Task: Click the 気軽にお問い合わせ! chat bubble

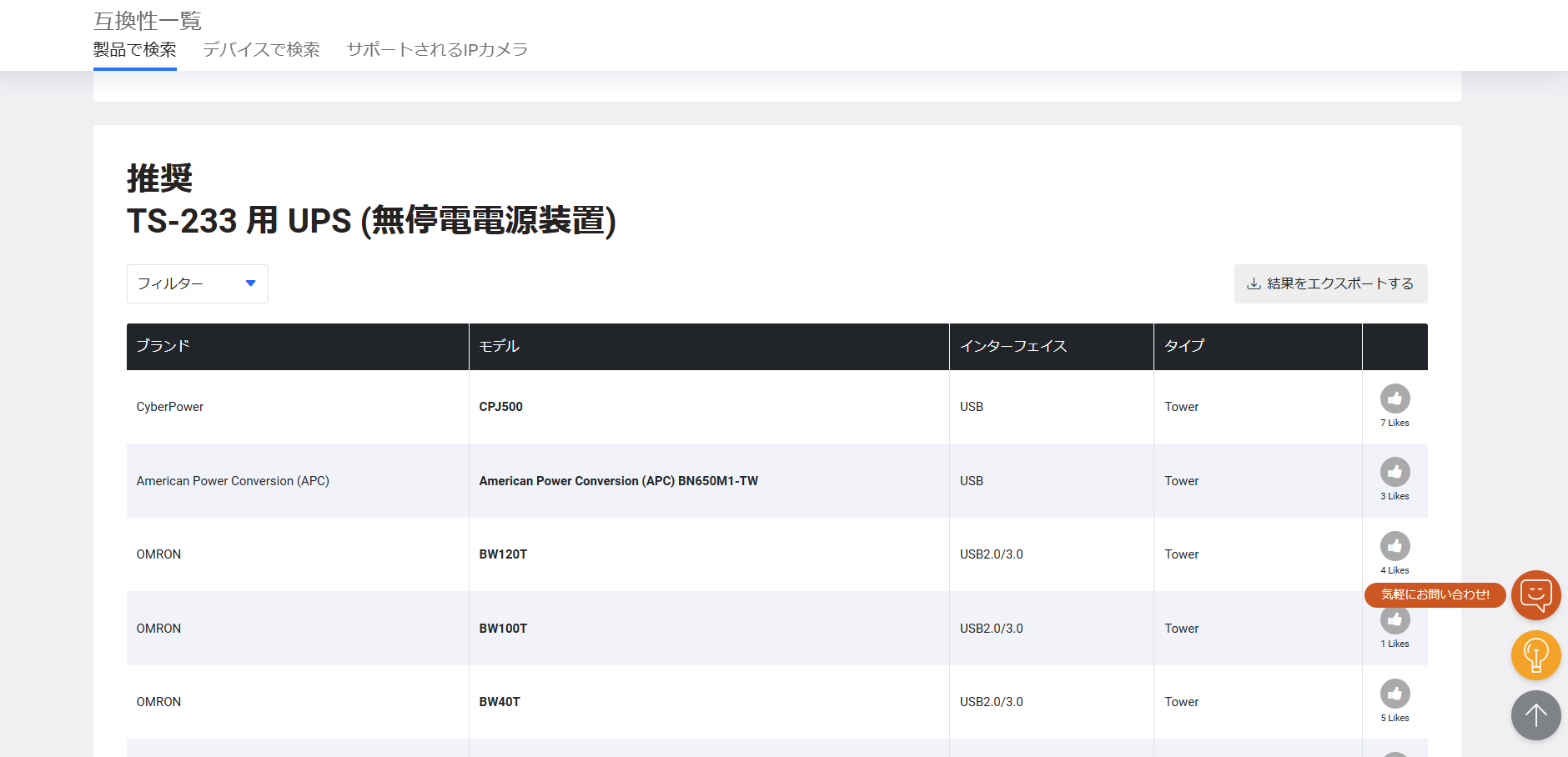Action: pos(1435,594)
